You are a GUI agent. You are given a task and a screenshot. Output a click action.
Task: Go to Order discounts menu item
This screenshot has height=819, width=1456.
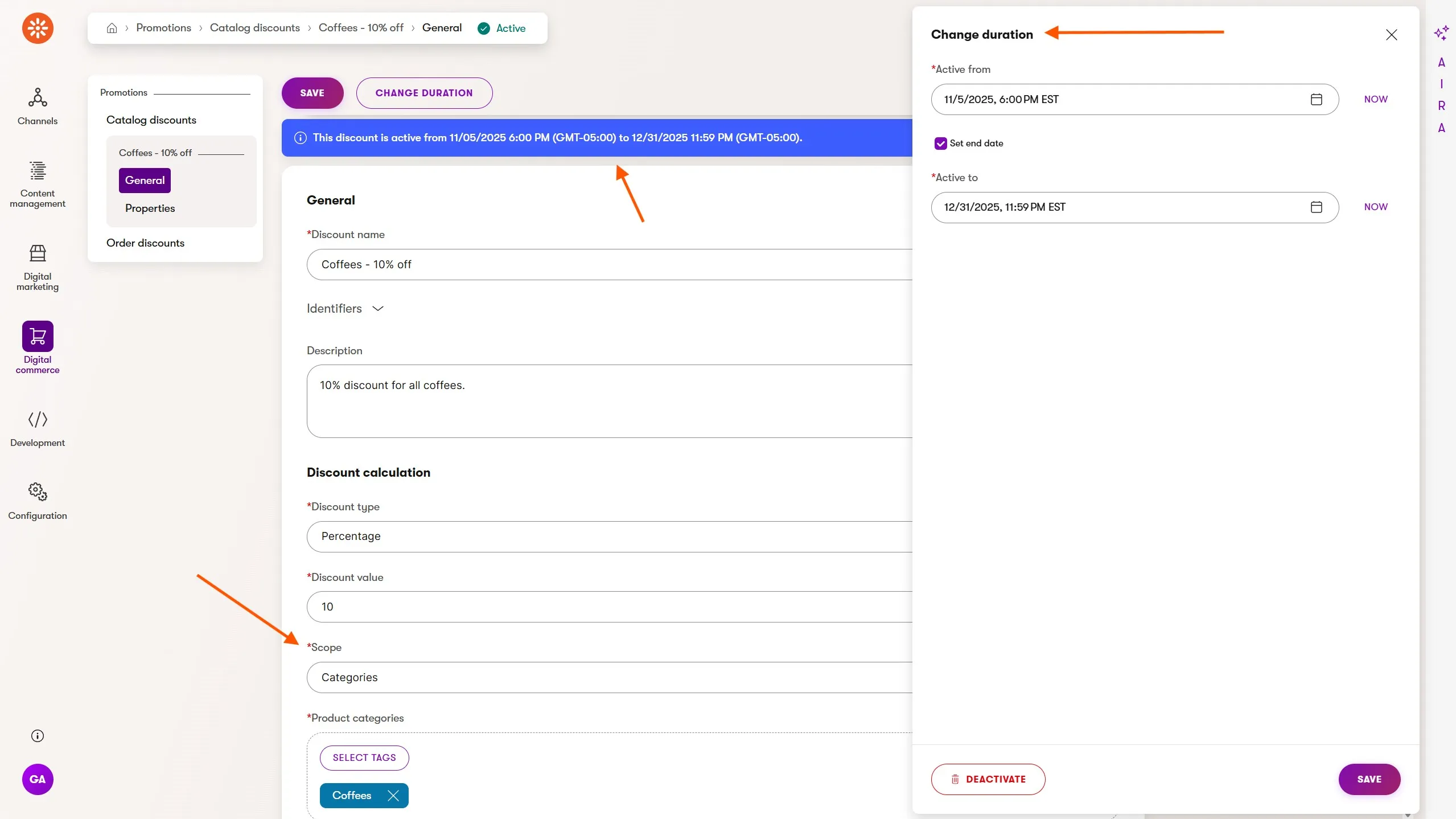145,243
